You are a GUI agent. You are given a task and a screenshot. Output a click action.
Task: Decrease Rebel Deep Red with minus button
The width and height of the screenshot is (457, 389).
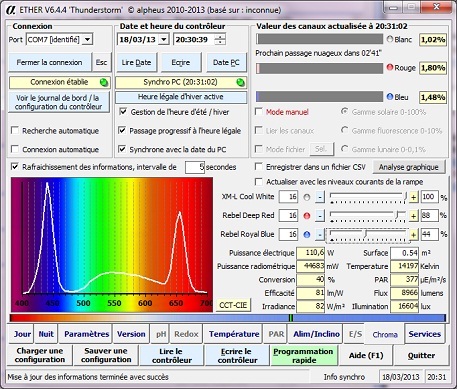(x=319, y=216)
